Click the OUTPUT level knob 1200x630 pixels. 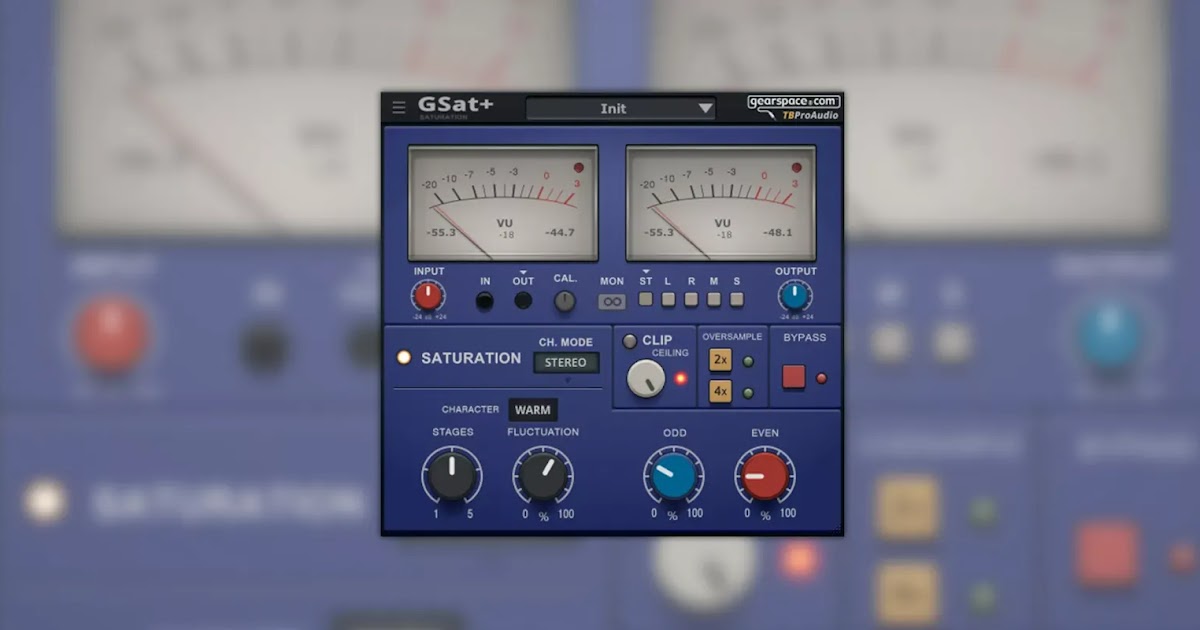coord(793,296)
